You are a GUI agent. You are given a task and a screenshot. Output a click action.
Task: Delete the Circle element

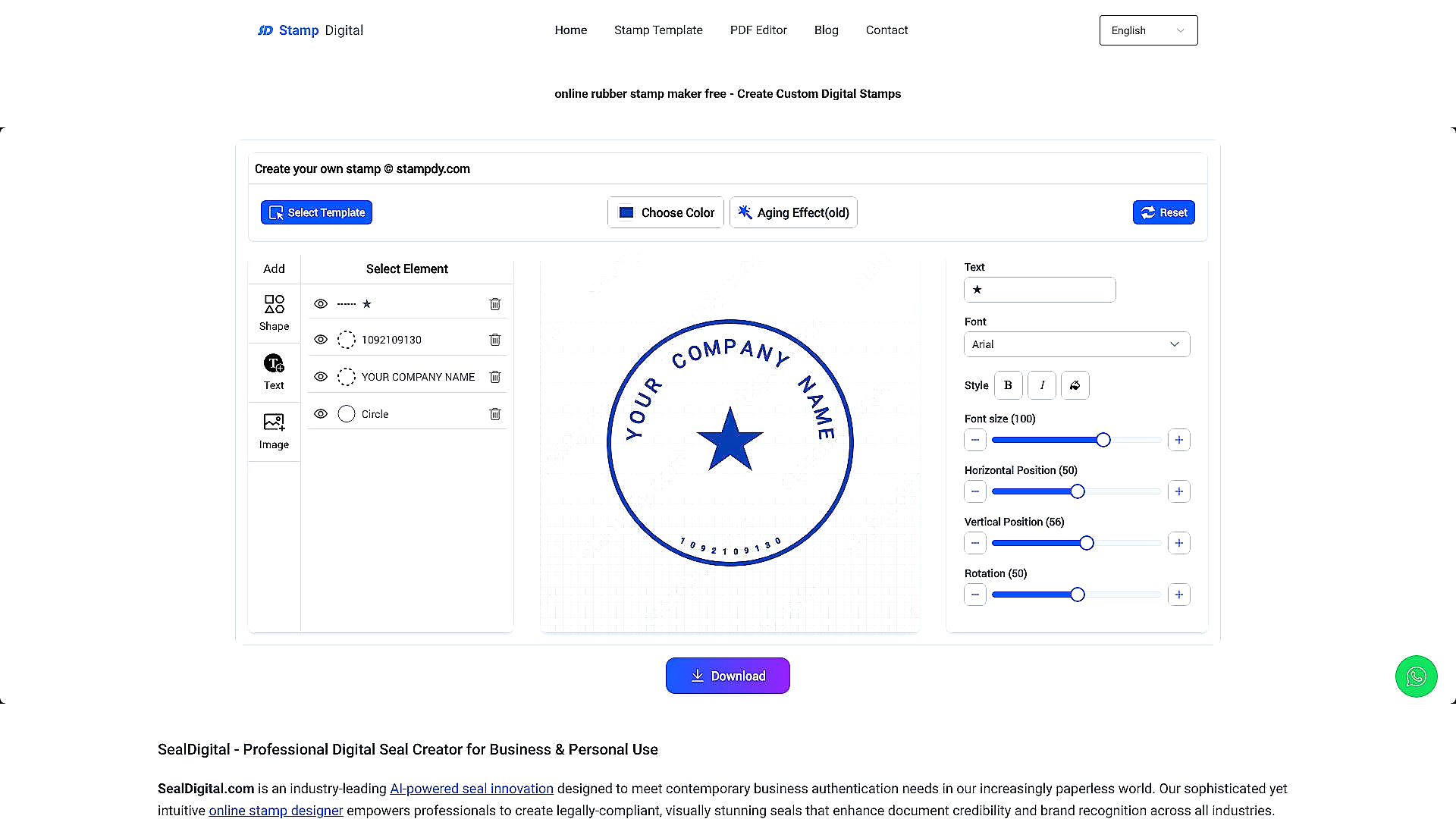[x=495, y=414]
